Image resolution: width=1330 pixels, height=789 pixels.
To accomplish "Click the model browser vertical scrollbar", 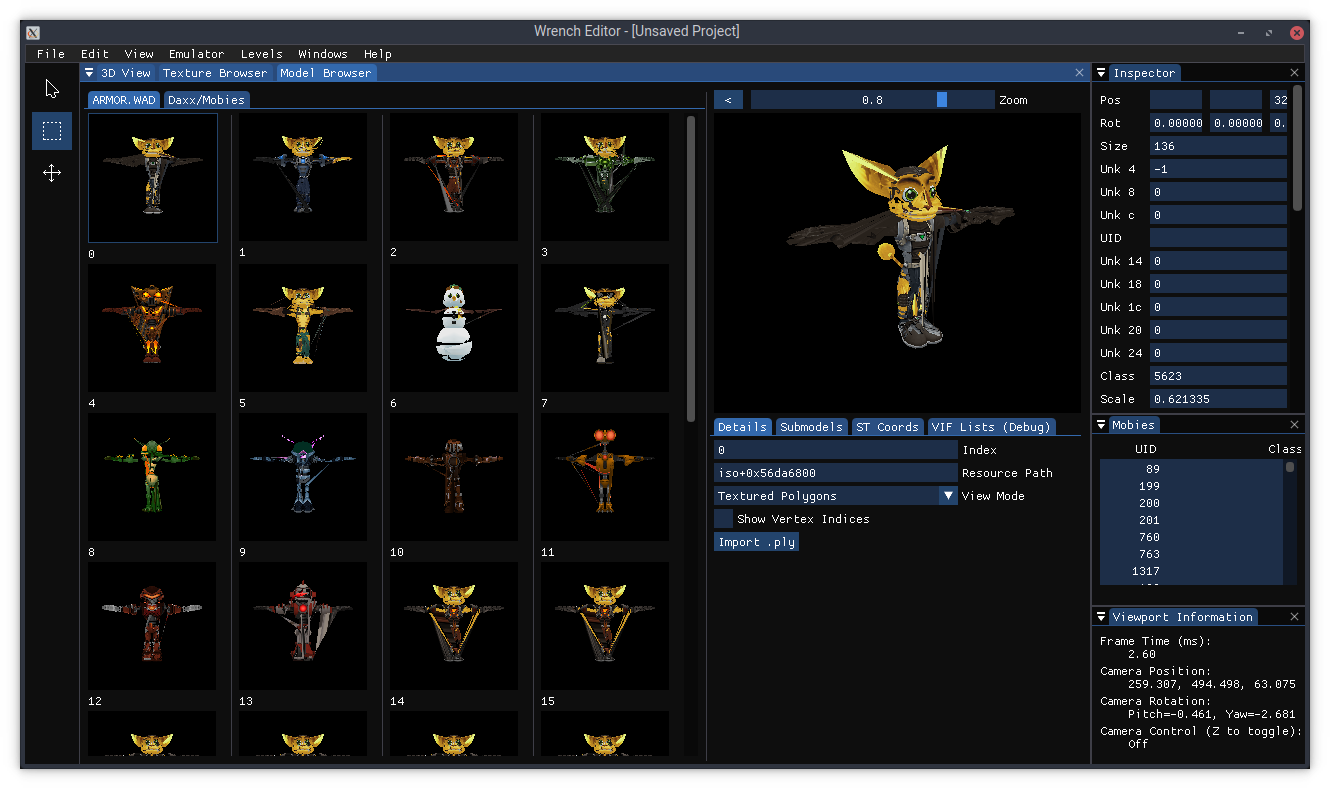I will click(691, 269).
